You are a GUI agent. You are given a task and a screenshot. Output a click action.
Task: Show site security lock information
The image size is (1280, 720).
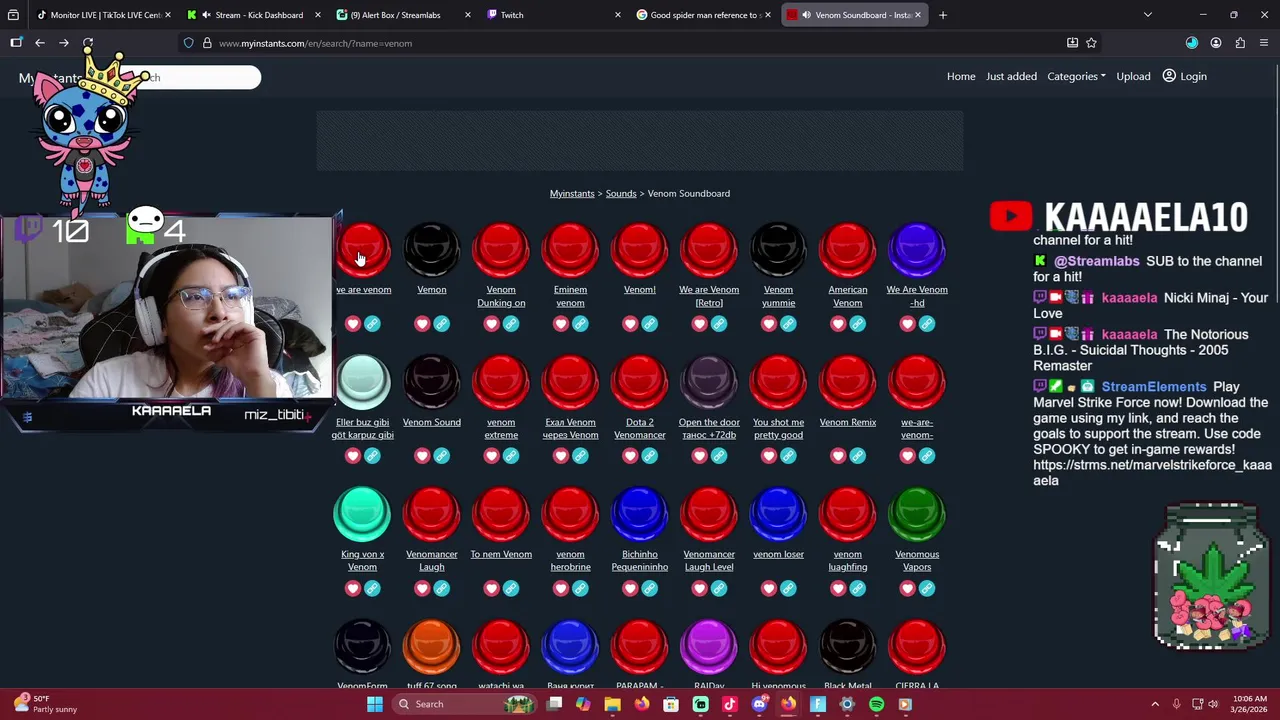point(207,43)
